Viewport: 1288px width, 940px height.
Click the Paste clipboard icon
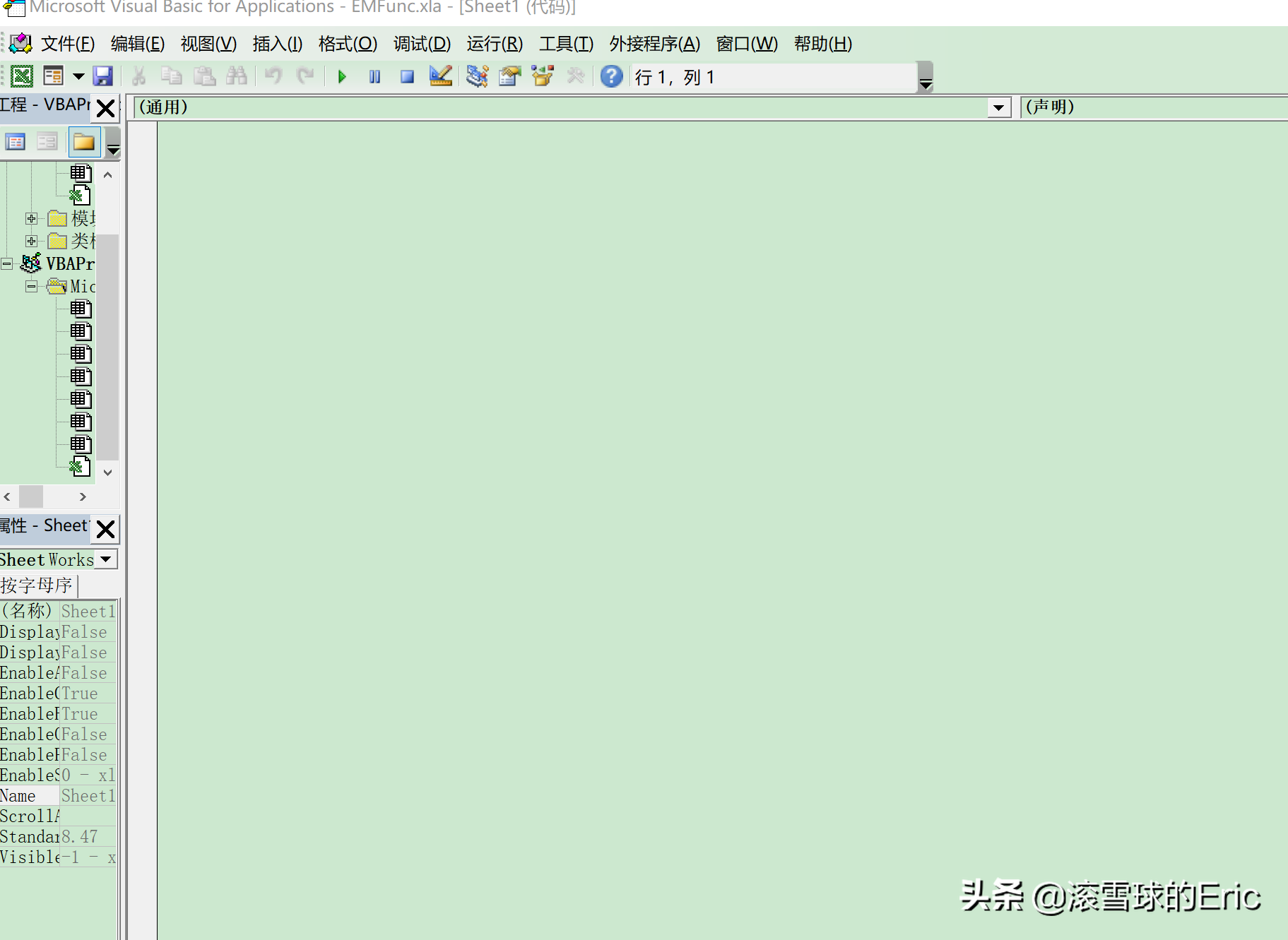[204, 76]
